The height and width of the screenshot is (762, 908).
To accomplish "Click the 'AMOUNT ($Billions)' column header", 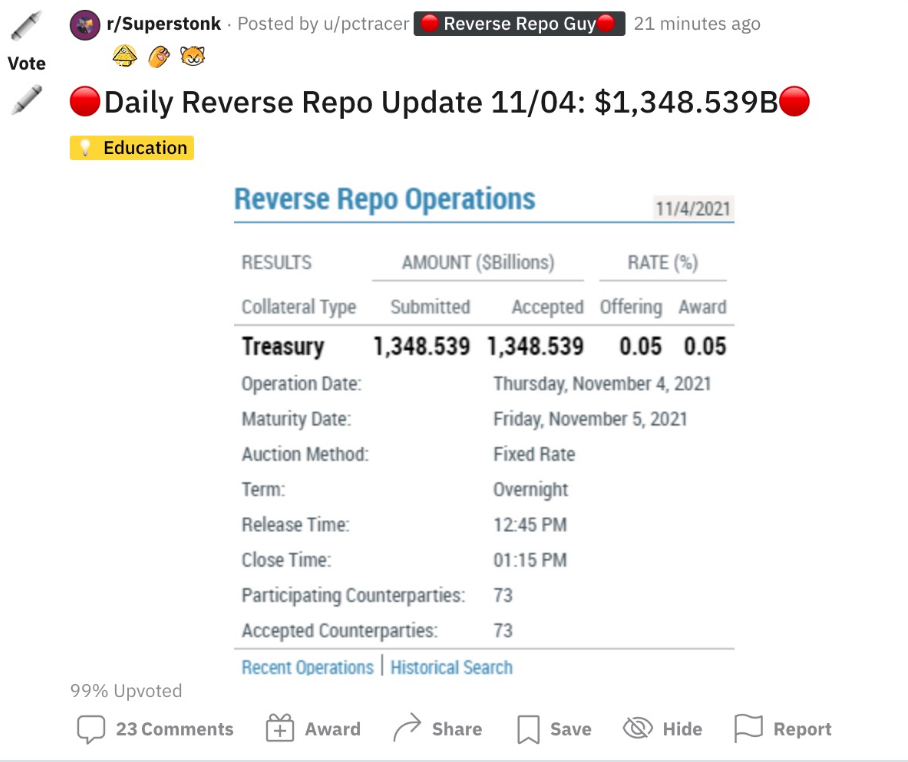I will coord(478,262).
